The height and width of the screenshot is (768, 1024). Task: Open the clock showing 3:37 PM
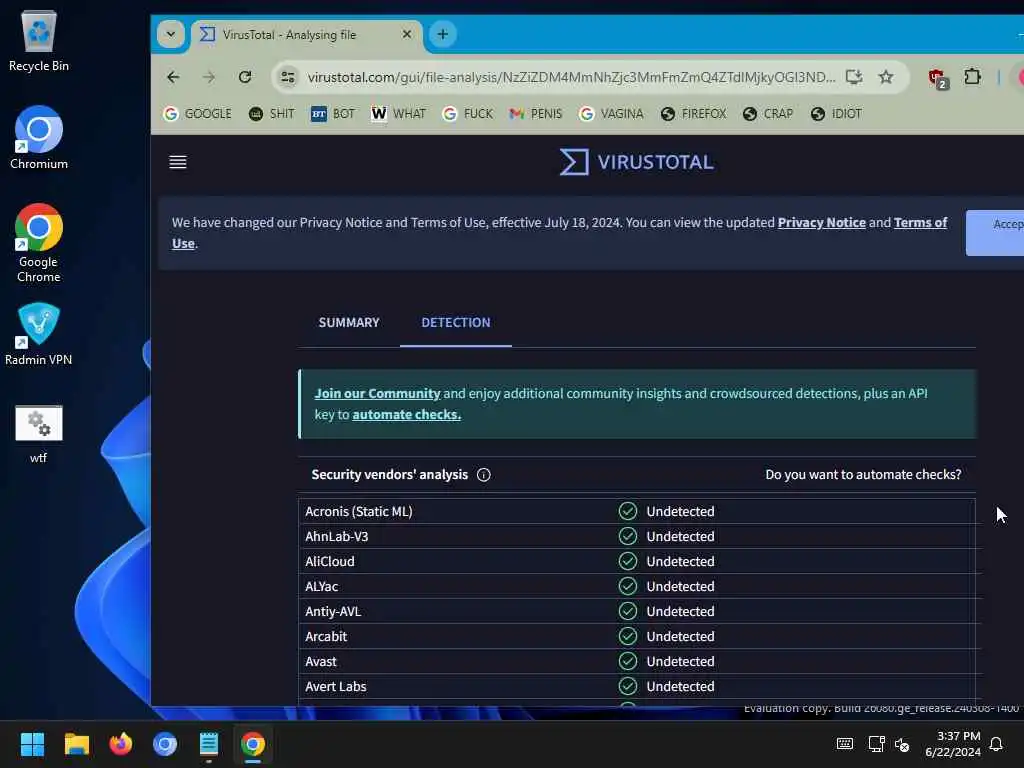(953, 744)
